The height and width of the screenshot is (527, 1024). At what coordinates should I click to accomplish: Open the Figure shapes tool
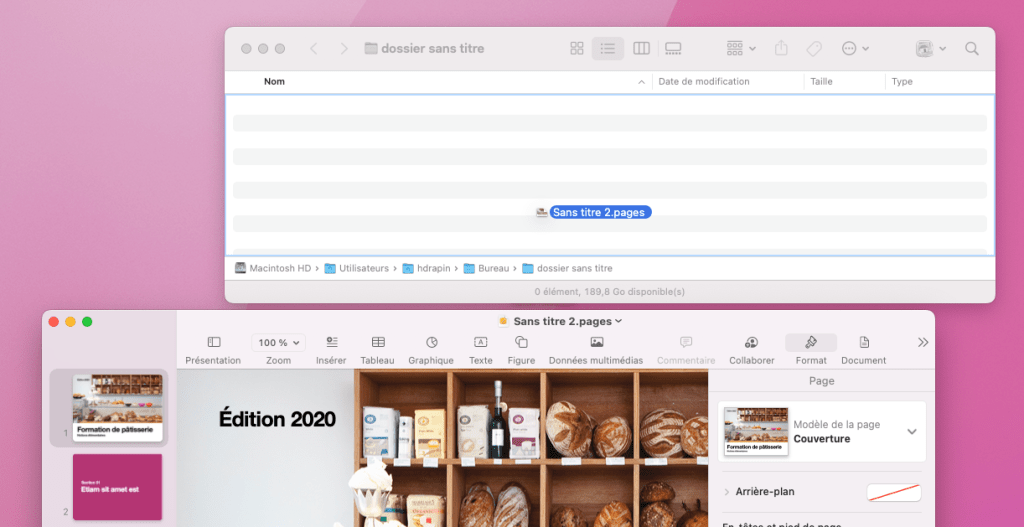click(x=521, y=343)
